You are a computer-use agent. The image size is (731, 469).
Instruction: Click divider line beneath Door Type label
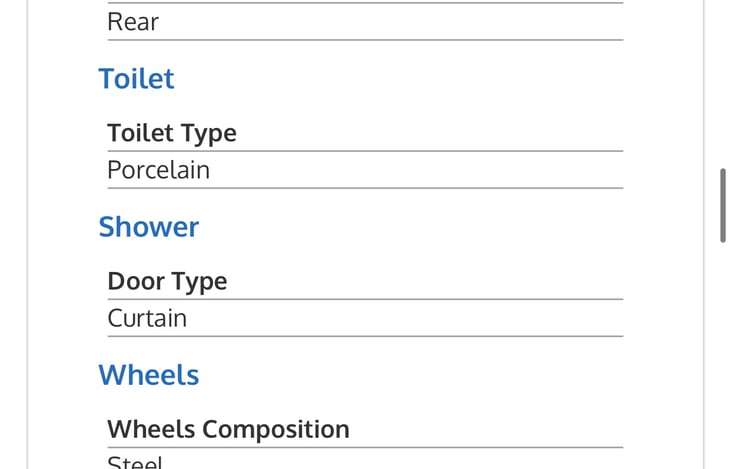366,299
